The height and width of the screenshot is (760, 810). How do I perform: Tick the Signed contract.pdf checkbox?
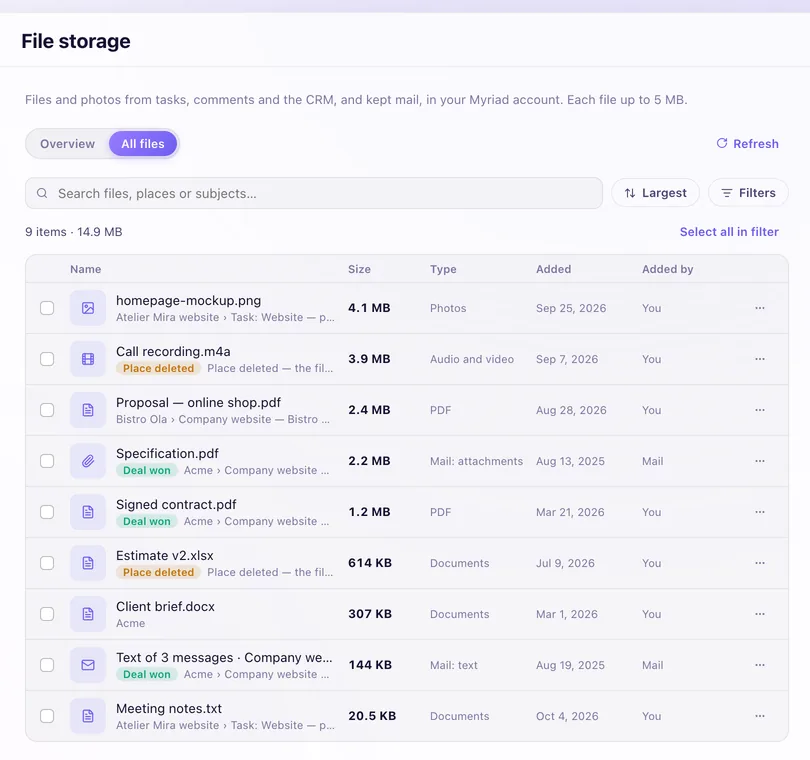click(47, 512)
